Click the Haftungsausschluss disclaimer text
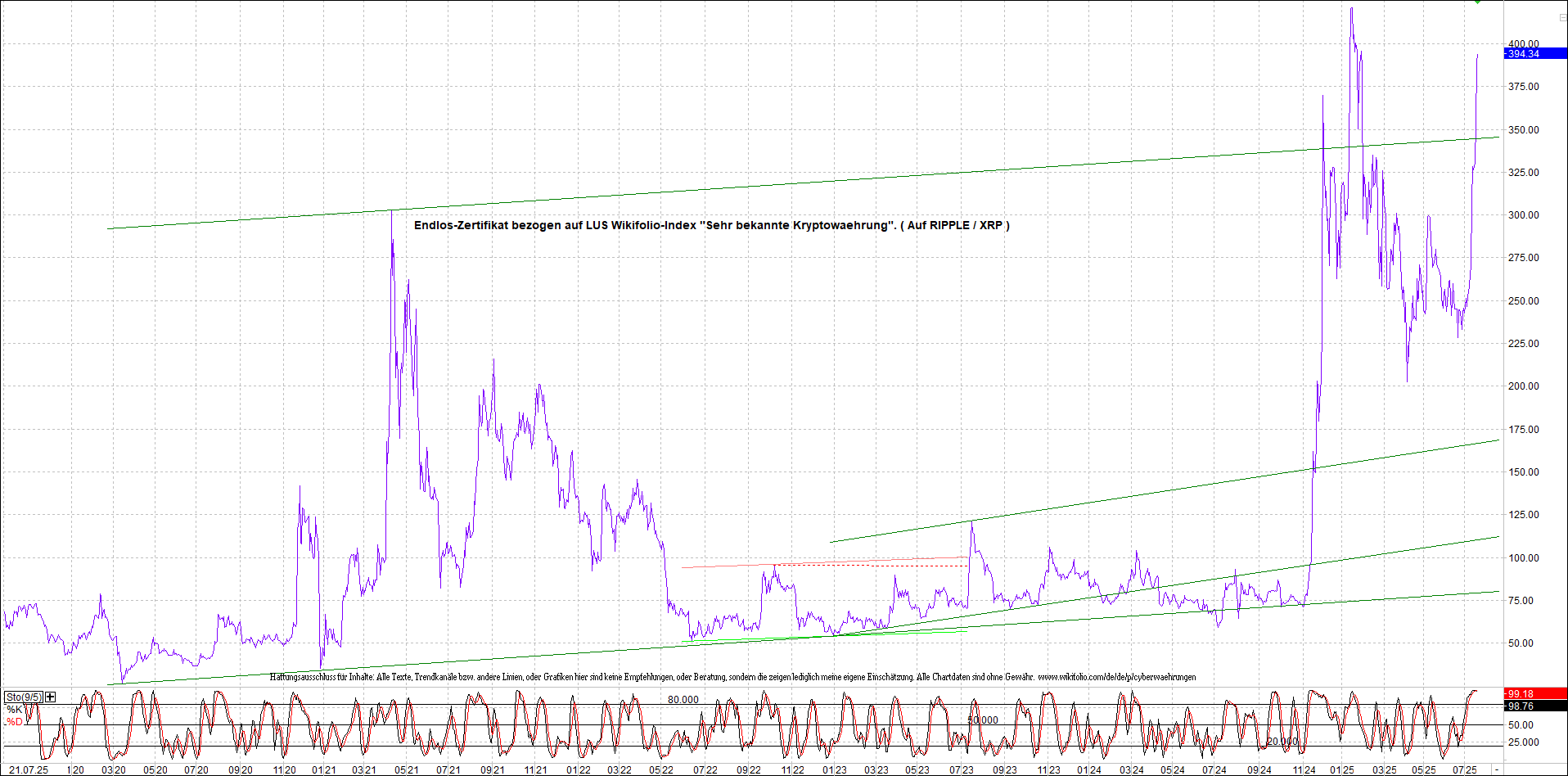1568x776 pixels. tap(652, 677)
